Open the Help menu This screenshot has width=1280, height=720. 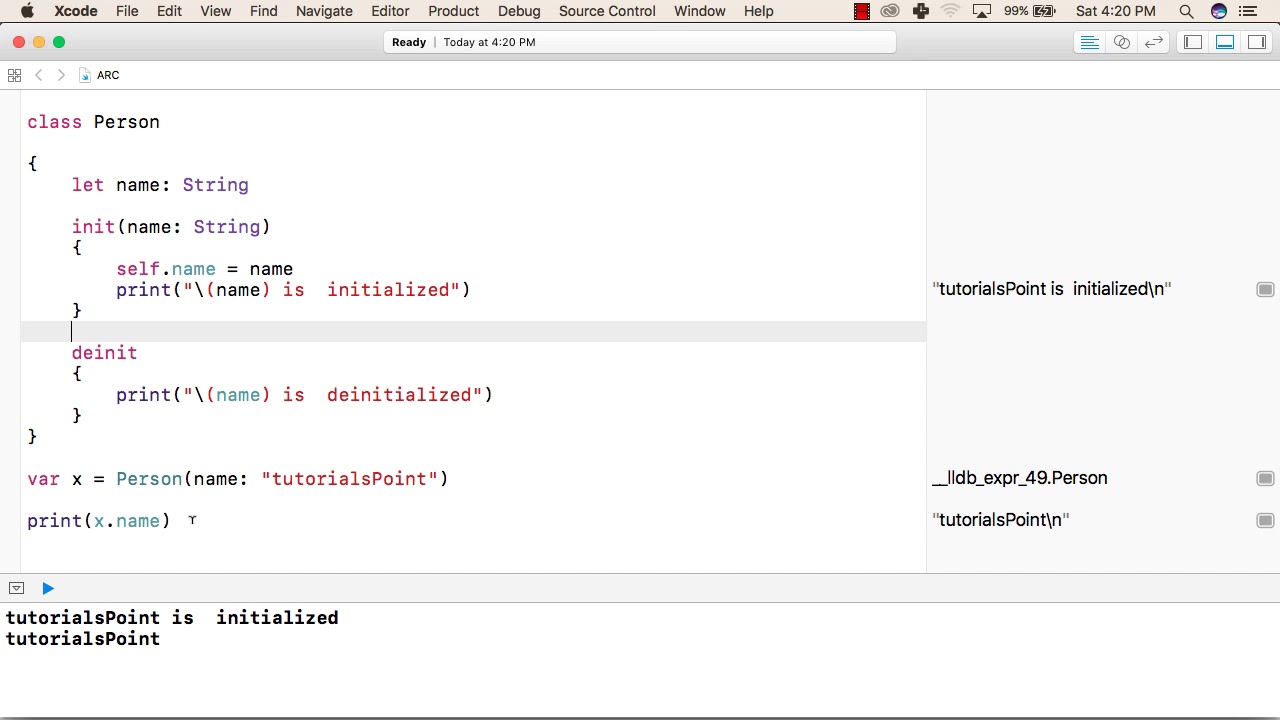pos(759,11)
